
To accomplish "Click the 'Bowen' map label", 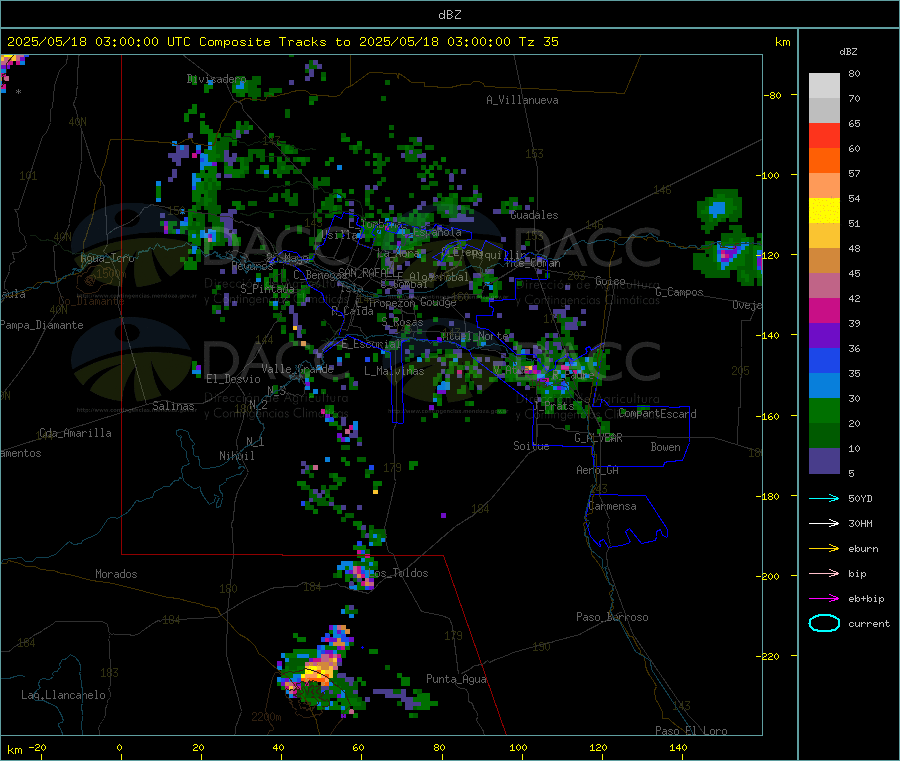I will click(665, 447).
